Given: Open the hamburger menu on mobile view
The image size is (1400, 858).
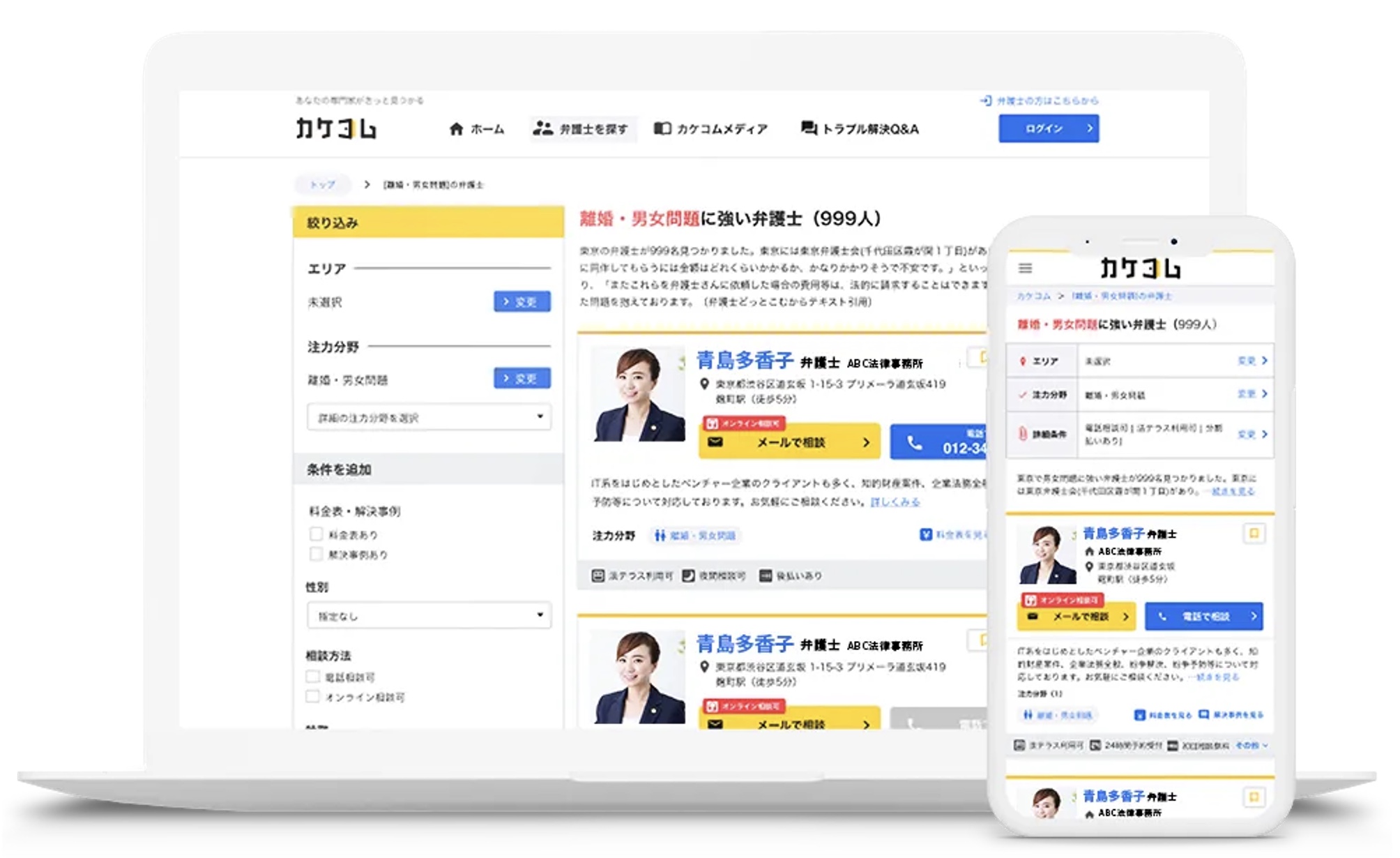Looking at the screenshot, I should coord(1025,268).
